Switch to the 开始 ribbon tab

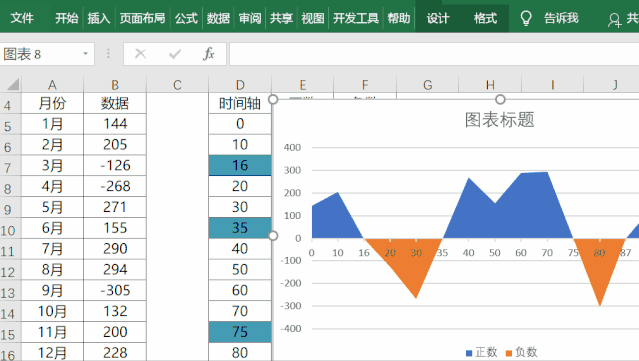[66, 18]
